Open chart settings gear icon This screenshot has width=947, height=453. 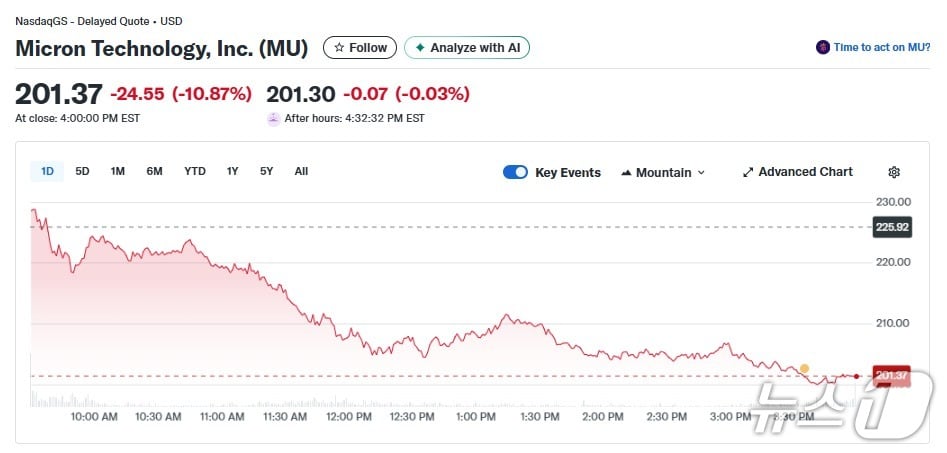[894, 172]
